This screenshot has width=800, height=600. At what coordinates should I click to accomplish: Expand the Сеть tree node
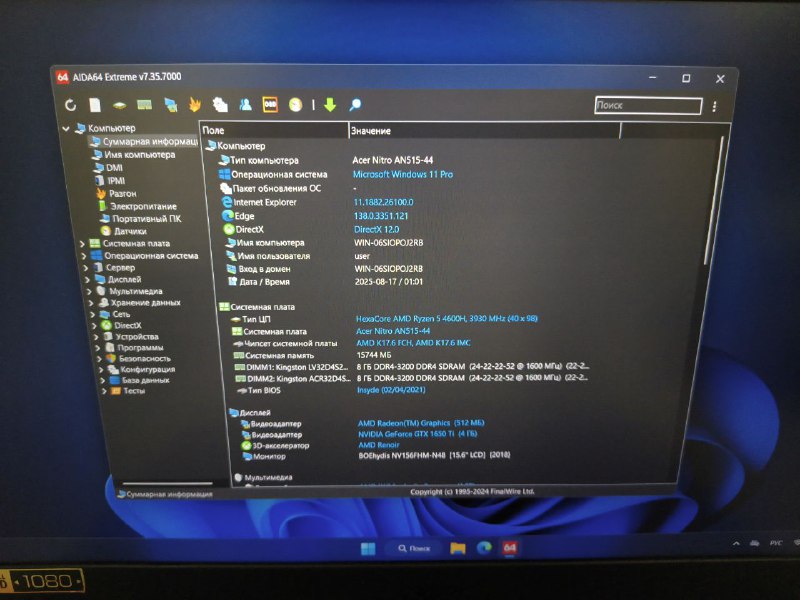(x=93, y=314)
